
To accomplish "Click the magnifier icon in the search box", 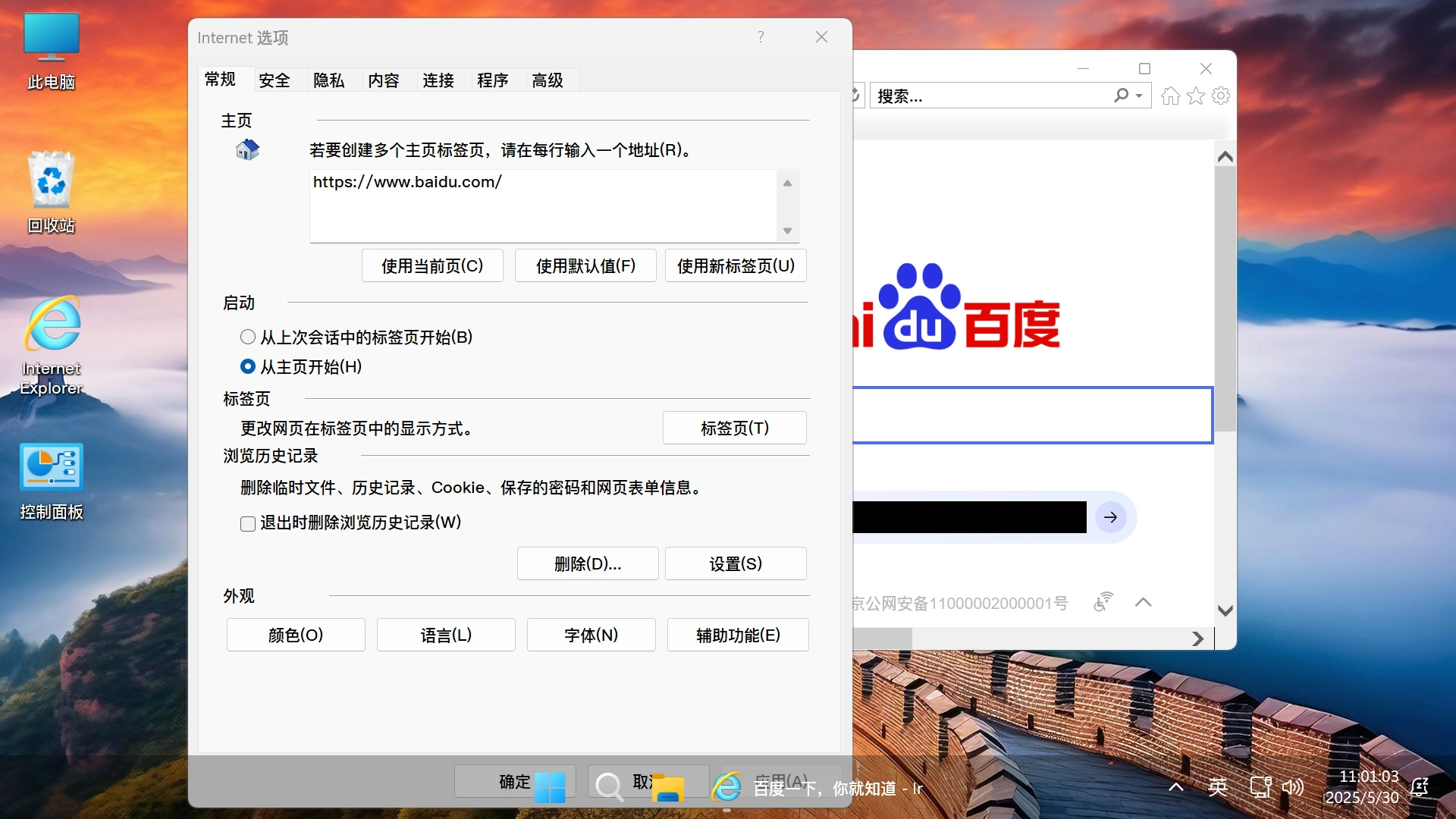I will (x=1122, y=96).
